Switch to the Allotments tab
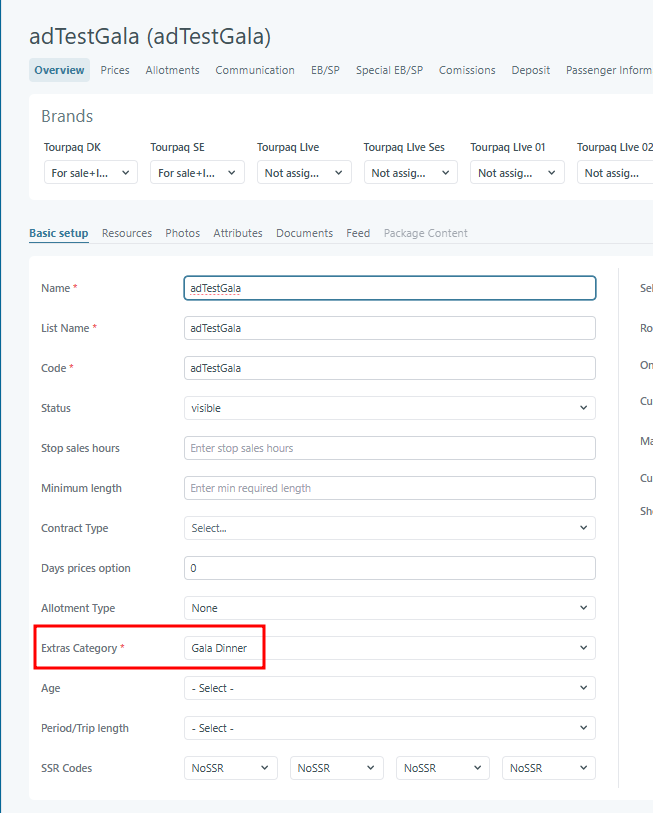The image size is (653, 813). tap(172, 70)
